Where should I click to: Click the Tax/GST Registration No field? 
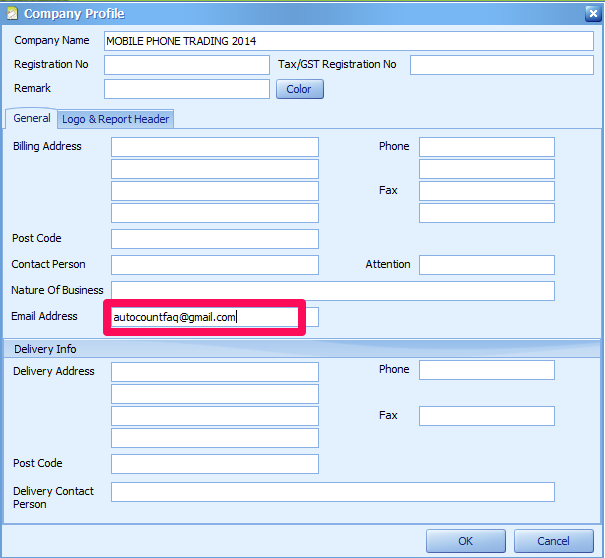click(502, 65)
